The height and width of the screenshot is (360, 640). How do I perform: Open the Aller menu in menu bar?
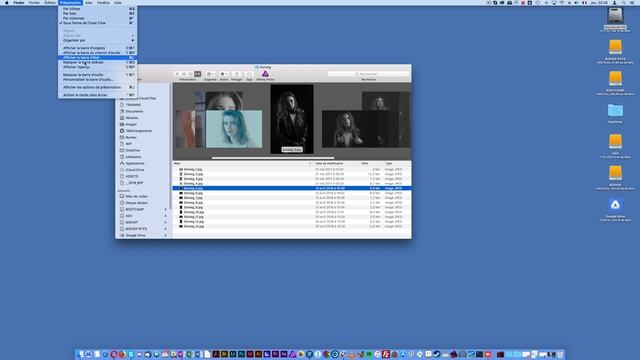pyautogui.click(x=89, y=2)
